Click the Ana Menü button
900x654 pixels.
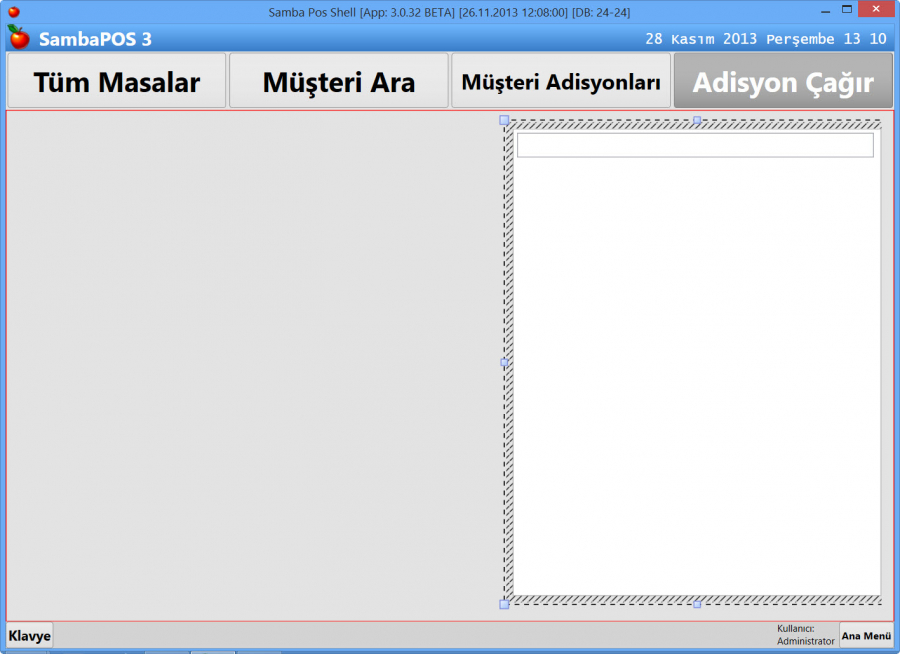tap(866, 635)
